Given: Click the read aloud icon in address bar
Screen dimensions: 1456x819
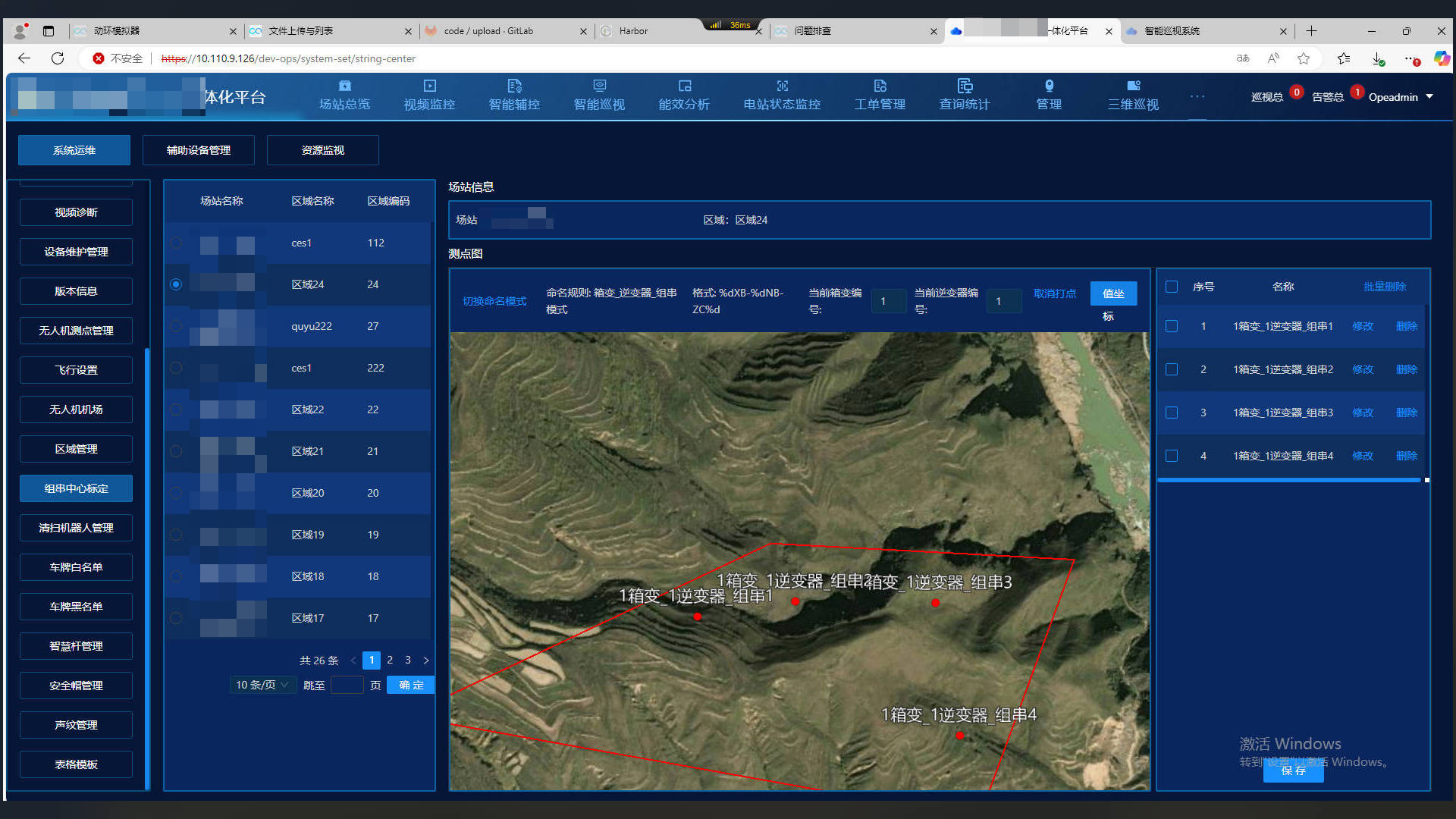Looking at the screenshot, I should (x=1273, y=58).
